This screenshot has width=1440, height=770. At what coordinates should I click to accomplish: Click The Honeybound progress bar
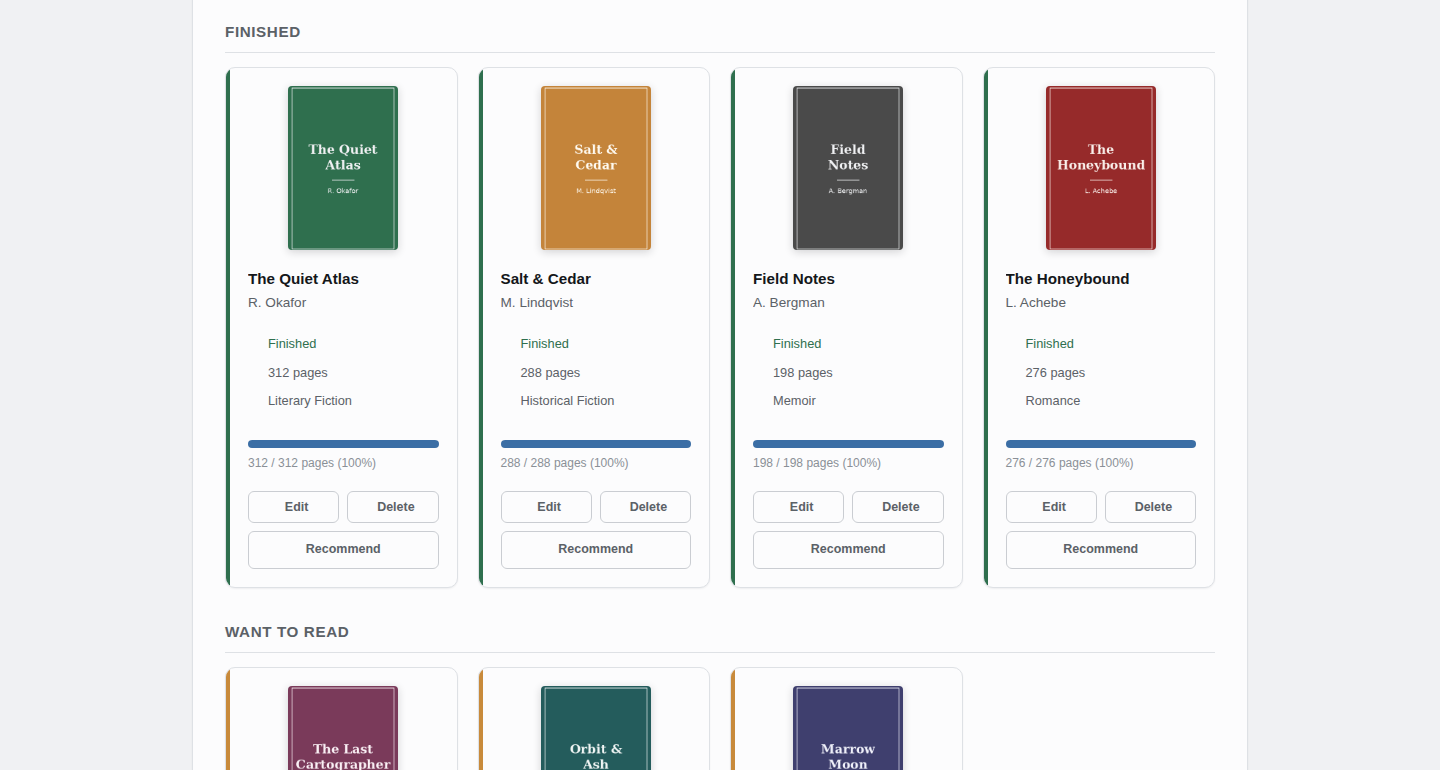point(1101,444)
